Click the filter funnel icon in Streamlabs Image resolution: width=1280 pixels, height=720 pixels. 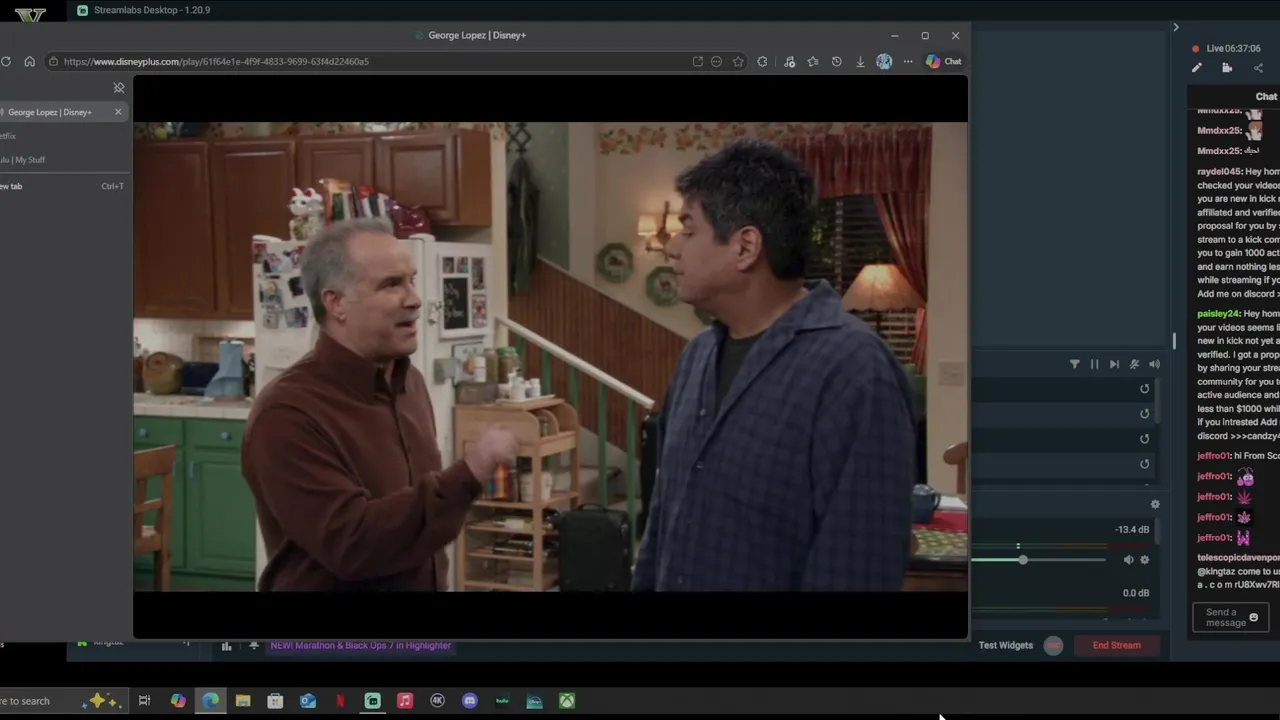1074,364
